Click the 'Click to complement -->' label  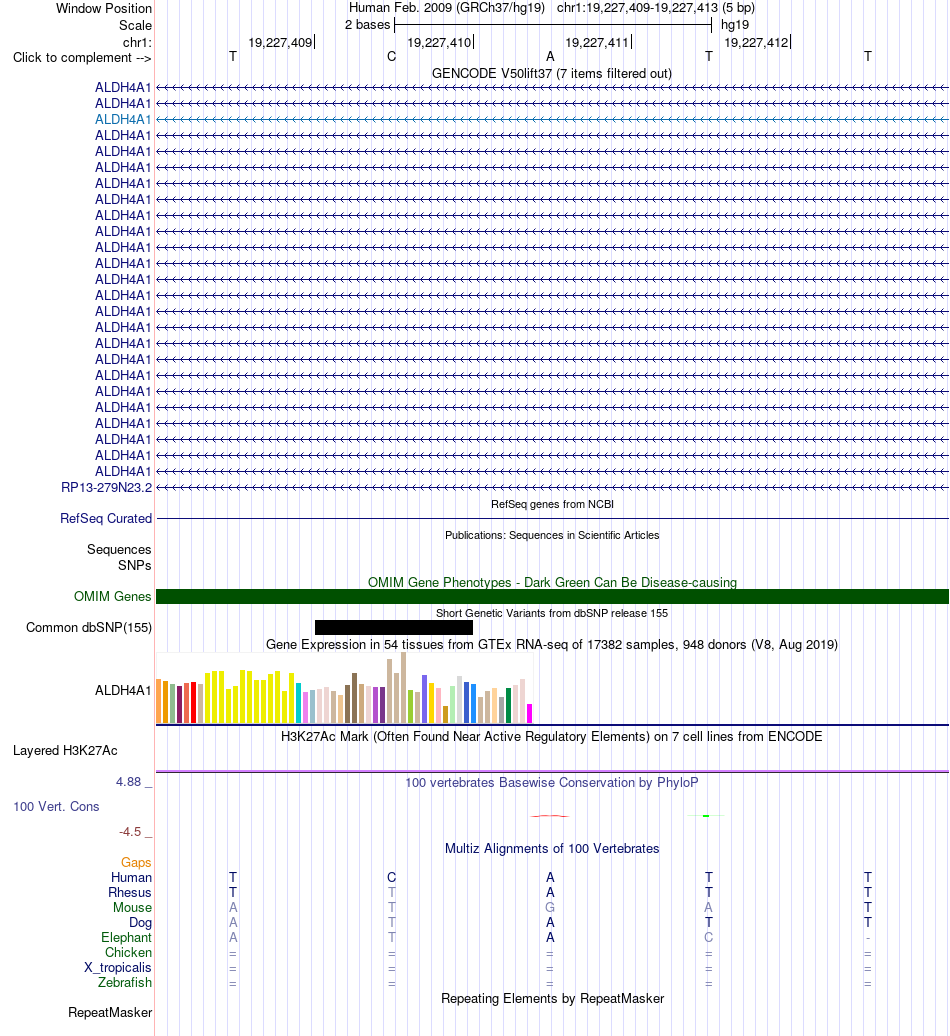tap(82, 57)
